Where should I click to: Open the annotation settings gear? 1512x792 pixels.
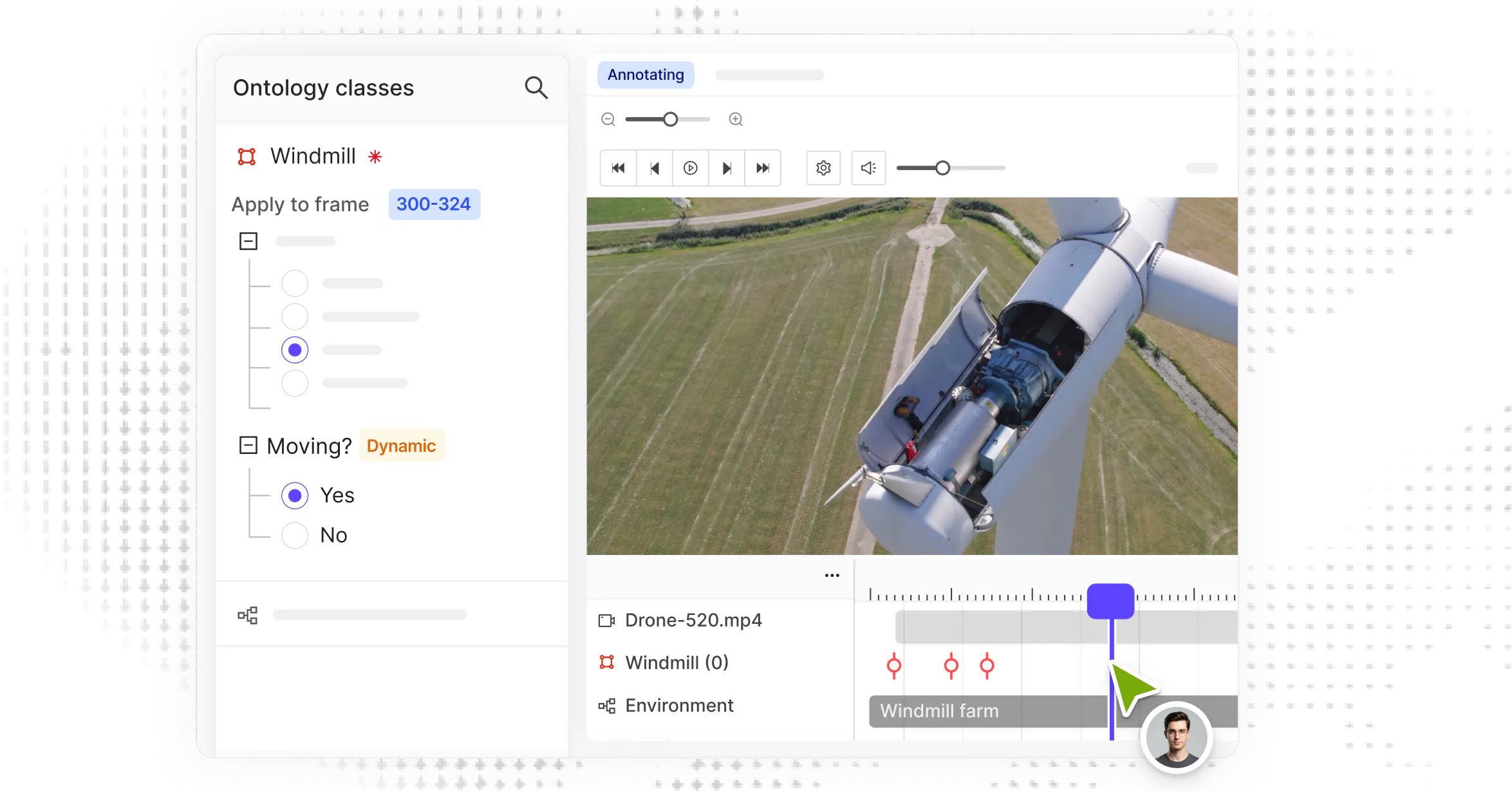click(x=823, y=167)
